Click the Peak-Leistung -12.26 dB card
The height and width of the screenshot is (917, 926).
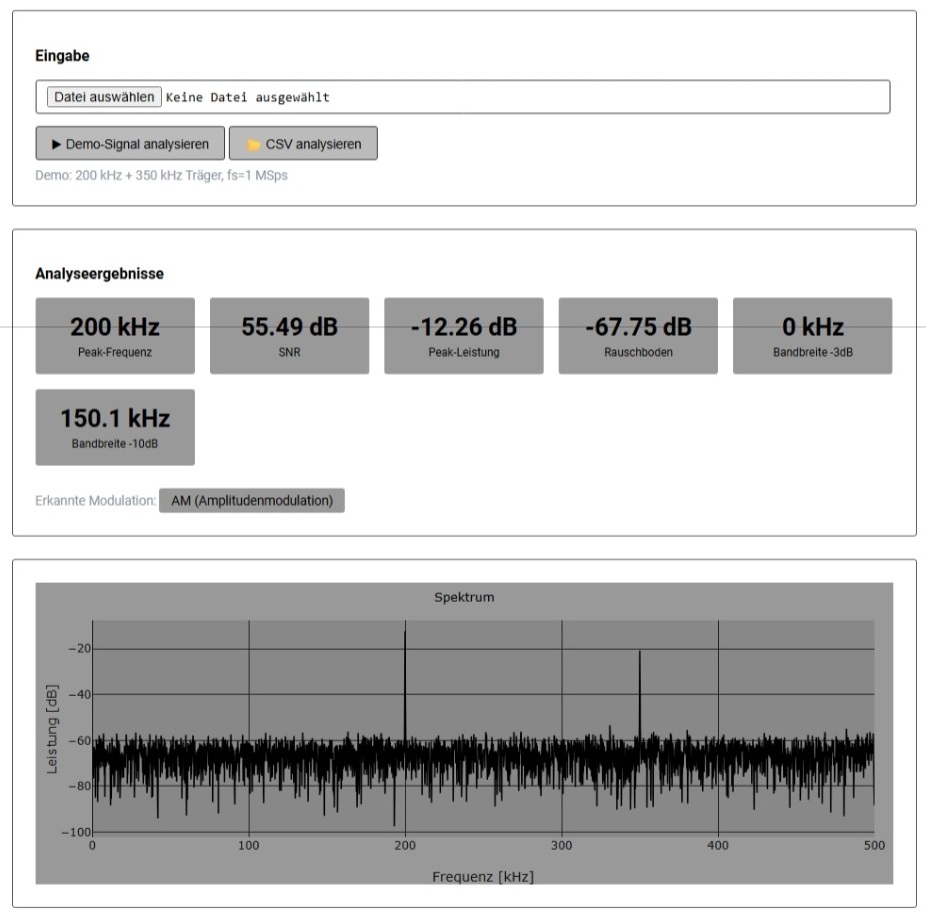click(x=463, y=336)
